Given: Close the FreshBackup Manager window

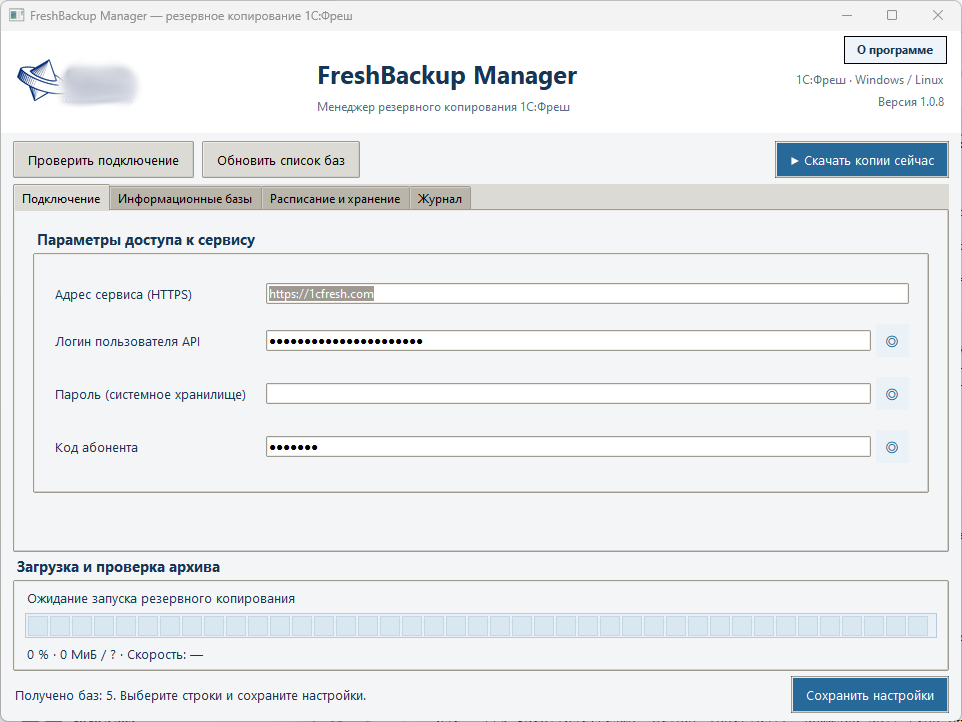Looking at the screenshot, I should tap(937, 15).
